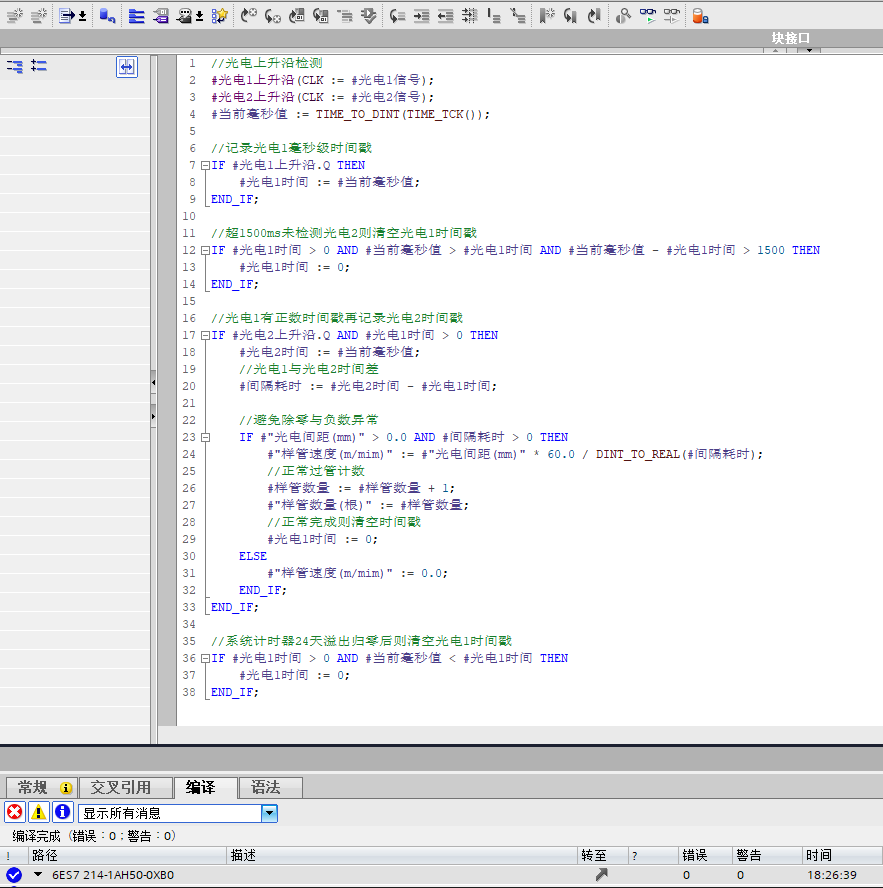
Task: Click the collapse all icon in left pane
Action: click(x=15, y=66)
